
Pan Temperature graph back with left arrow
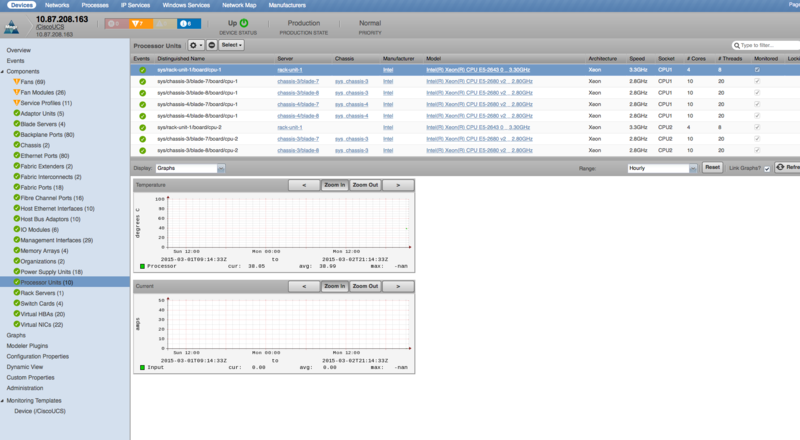pyautogui.click(x=304, y=185)
